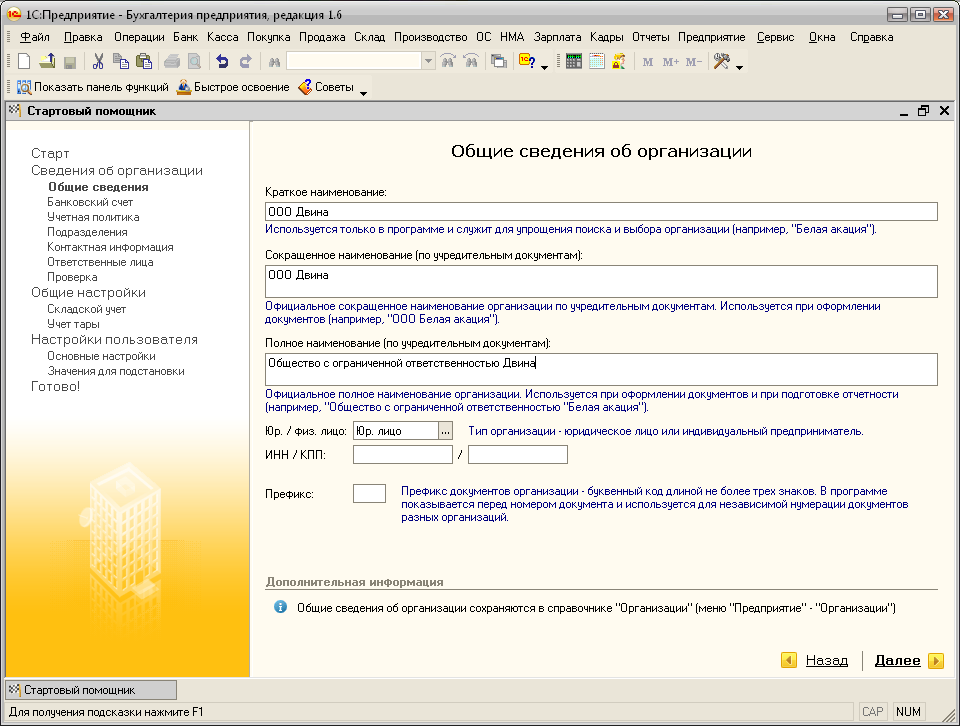
Task: Click the Find binoculars icon
Action: pos(274,62)
